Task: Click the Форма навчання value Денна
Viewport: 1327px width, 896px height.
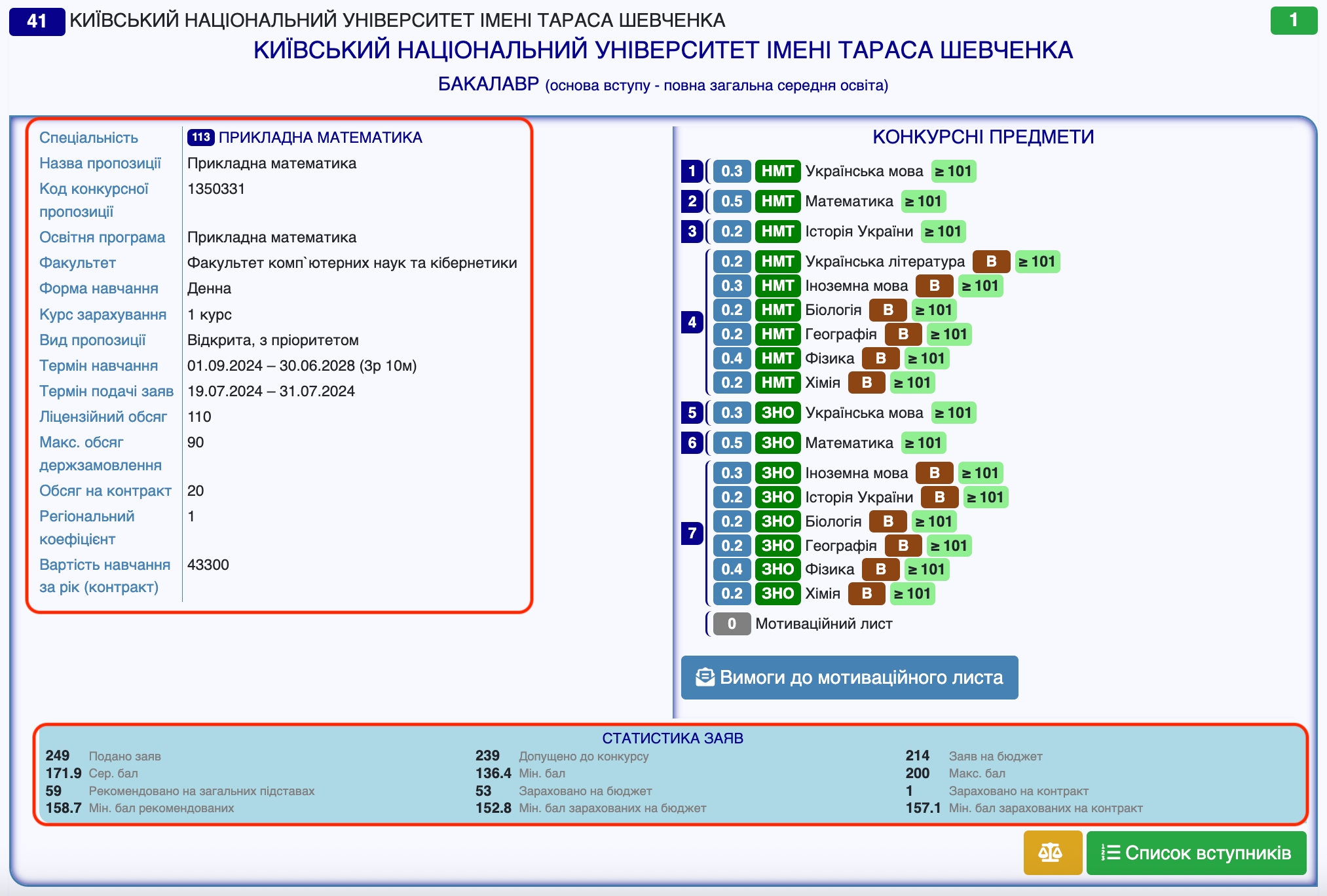Action: point(209,288)
